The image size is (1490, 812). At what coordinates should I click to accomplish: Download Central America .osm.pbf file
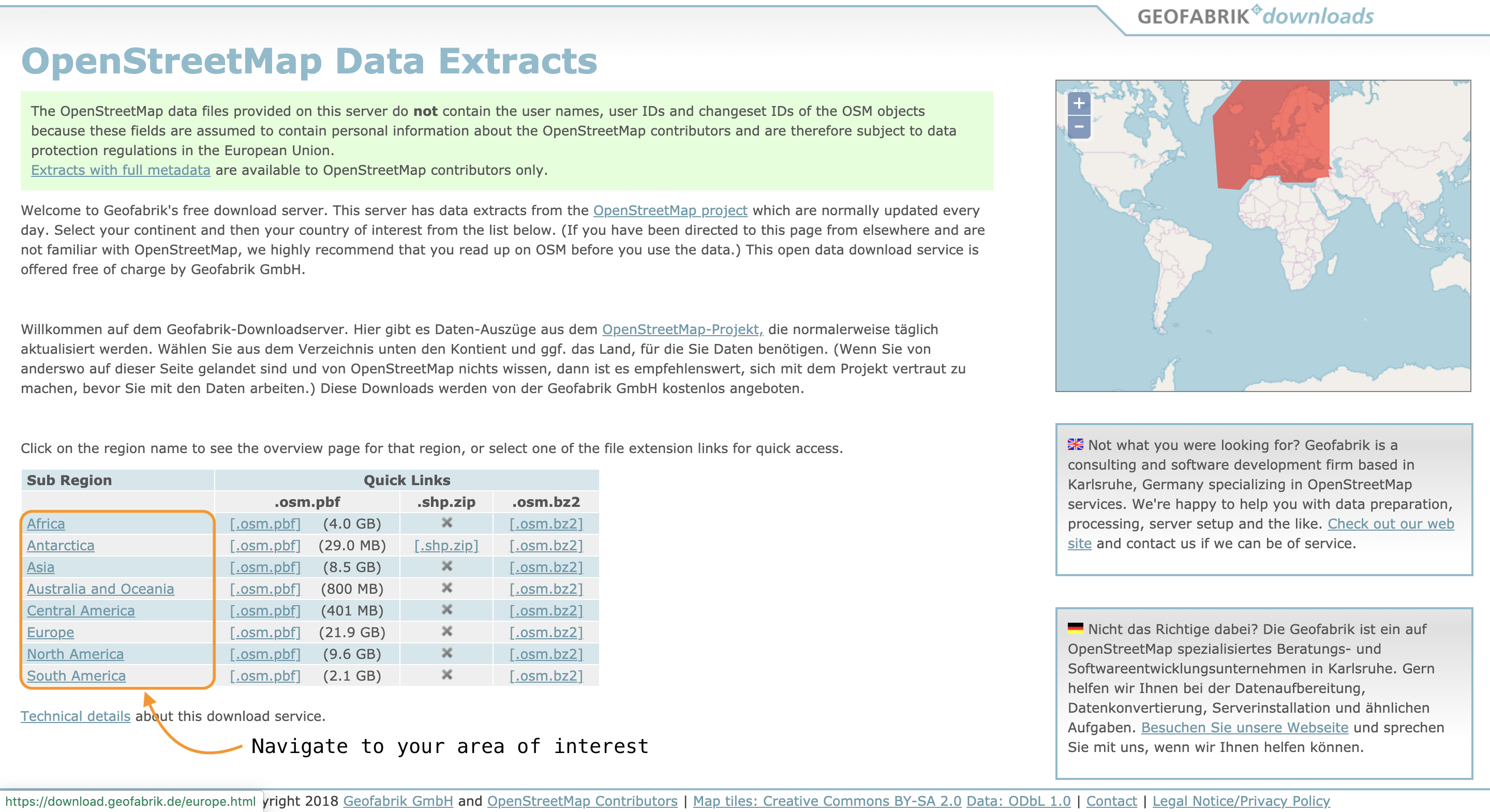click(x=265, y=610)
